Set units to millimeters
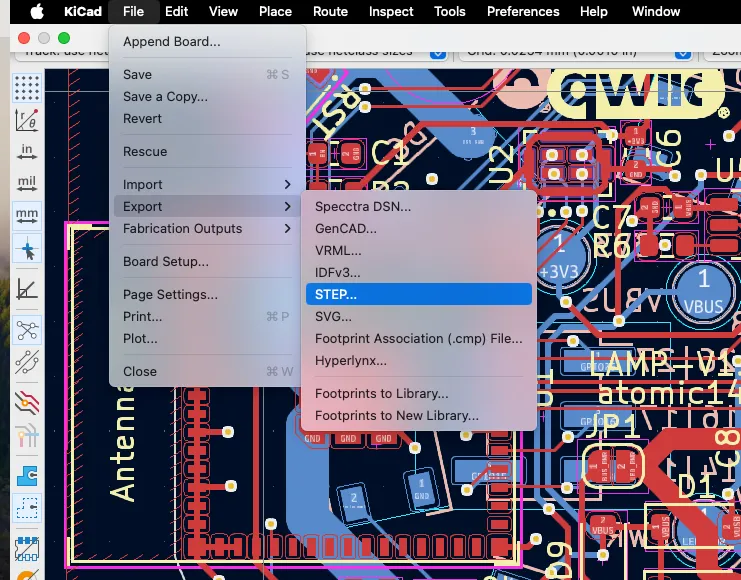Viewport: 741px width, 580px height. coord(26,216)
